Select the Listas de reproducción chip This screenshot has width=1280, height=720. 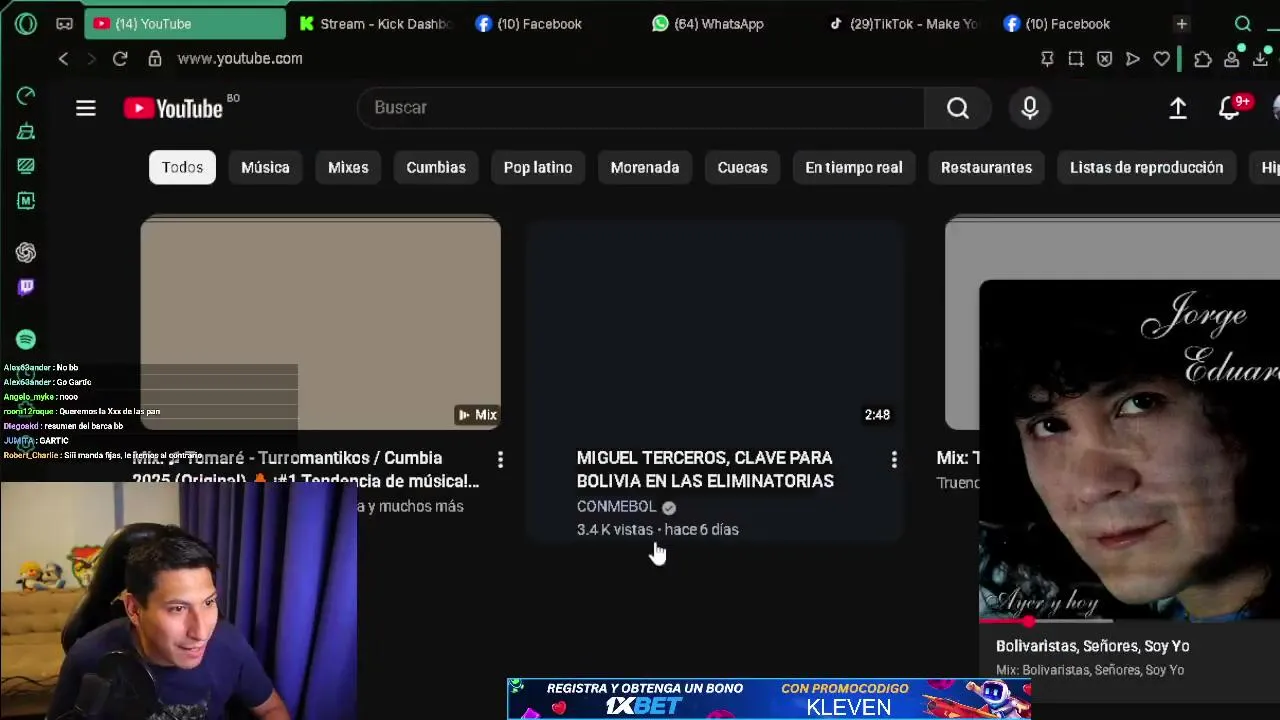tap(1146, 167)
